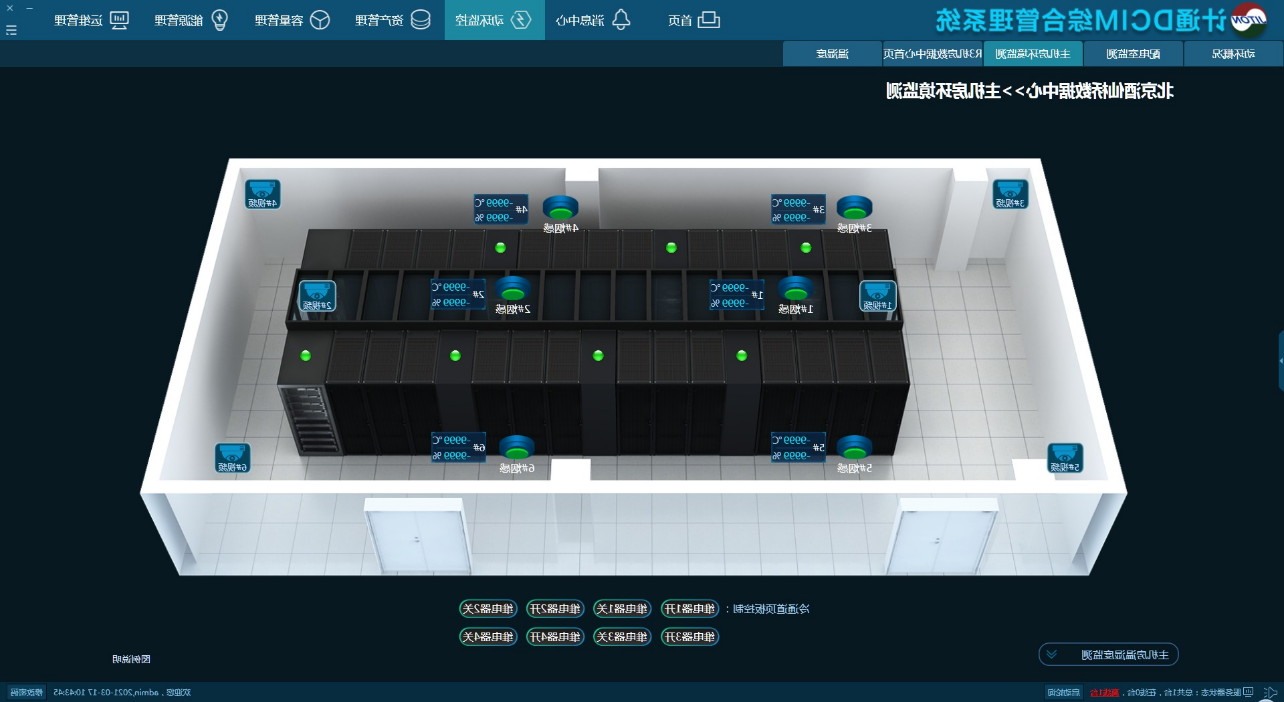Toggle relay 3 on via 继电器3开
This screenshot has width=1284, height=702.
[689, 637]
